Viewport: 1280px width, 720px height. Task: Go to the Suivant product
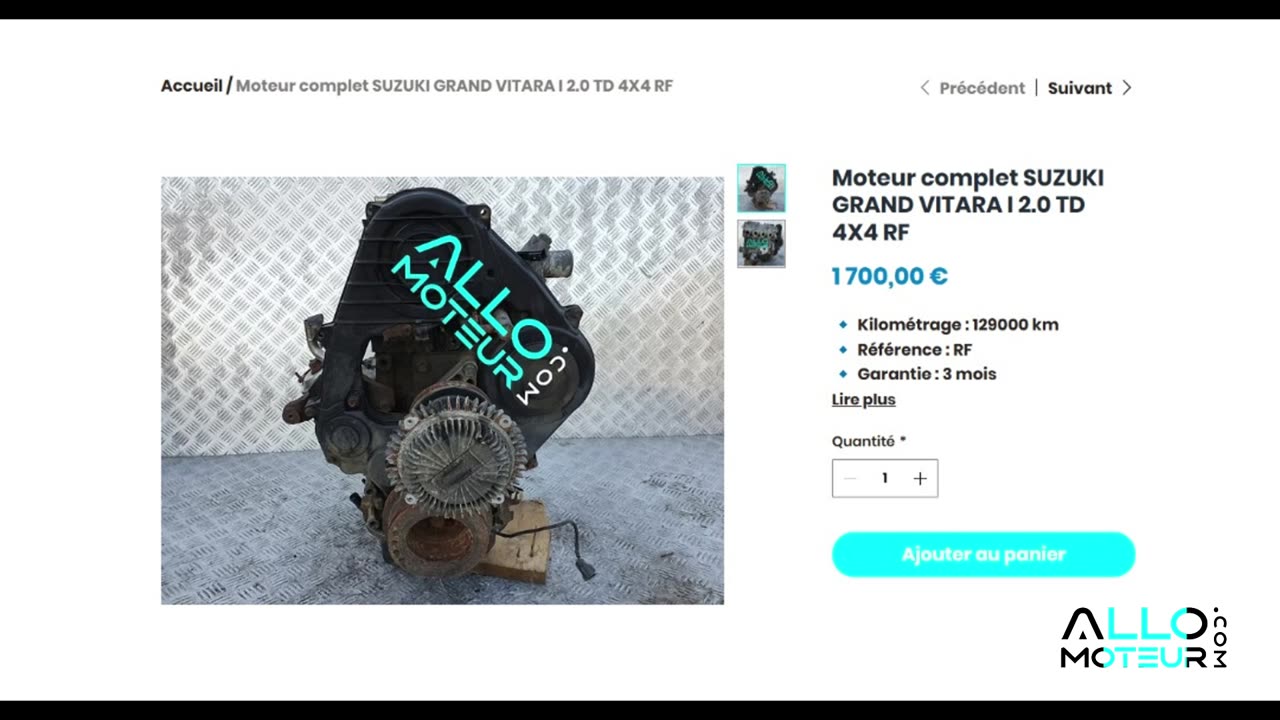pyautogui.click(x=1080, y=88)
